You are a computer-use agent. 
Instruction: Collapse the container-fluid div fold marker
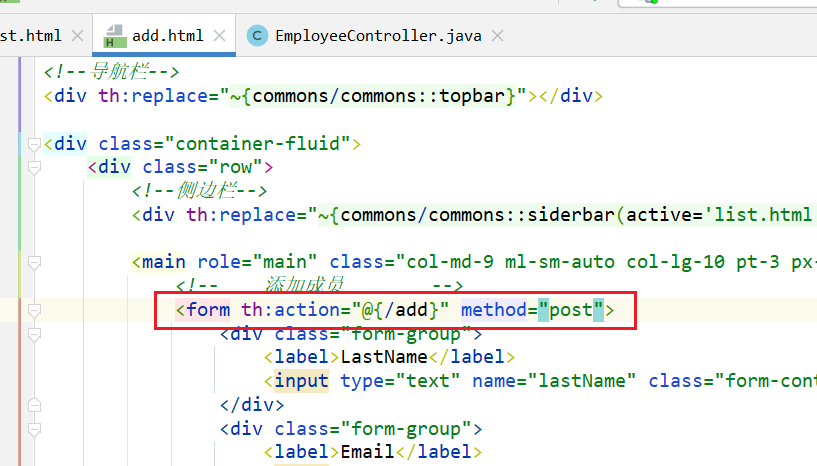click(x=35, y=144)
